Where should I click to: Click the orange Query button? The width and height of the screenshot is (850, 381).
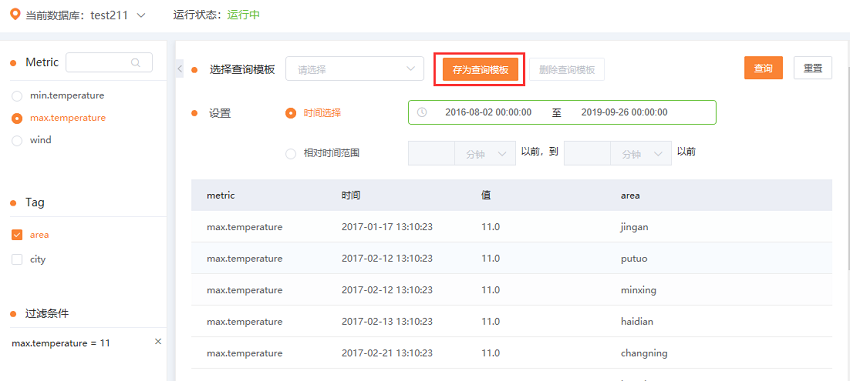(x=763, y=68)
